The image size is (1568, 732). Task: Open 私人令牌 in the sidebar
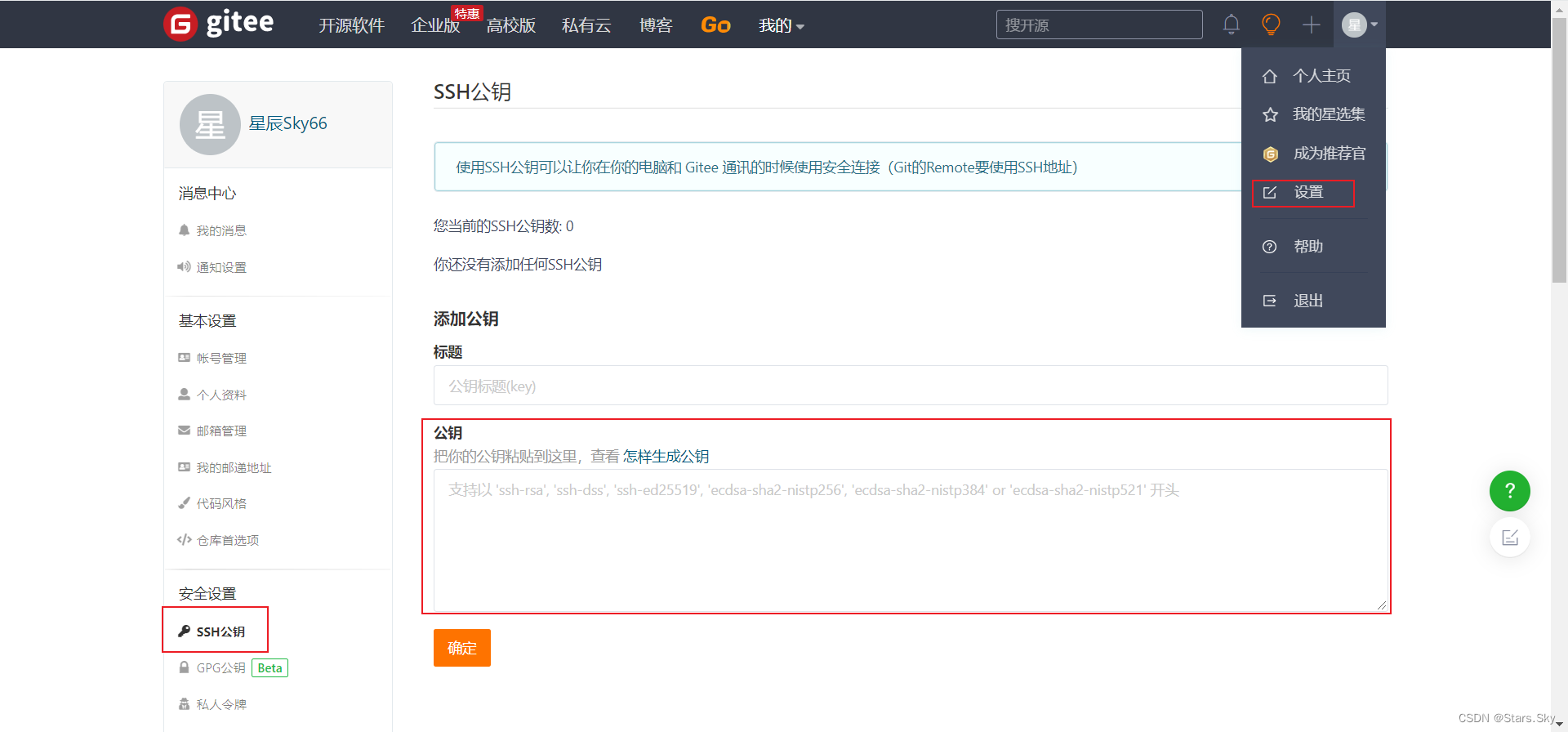coord(221,704)
